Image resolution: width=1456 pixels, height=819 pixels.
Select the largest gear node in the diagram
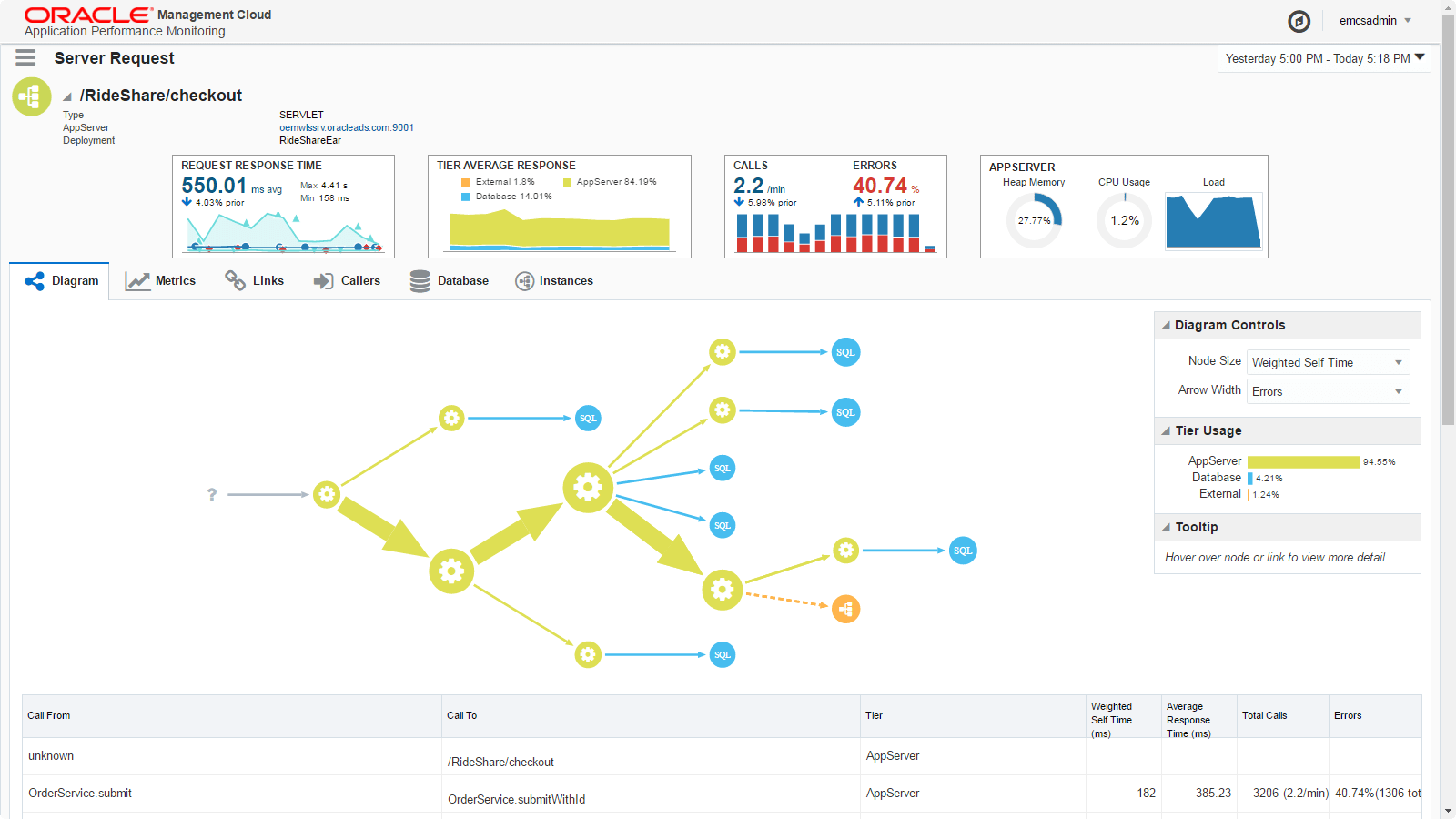coord(588,488)
